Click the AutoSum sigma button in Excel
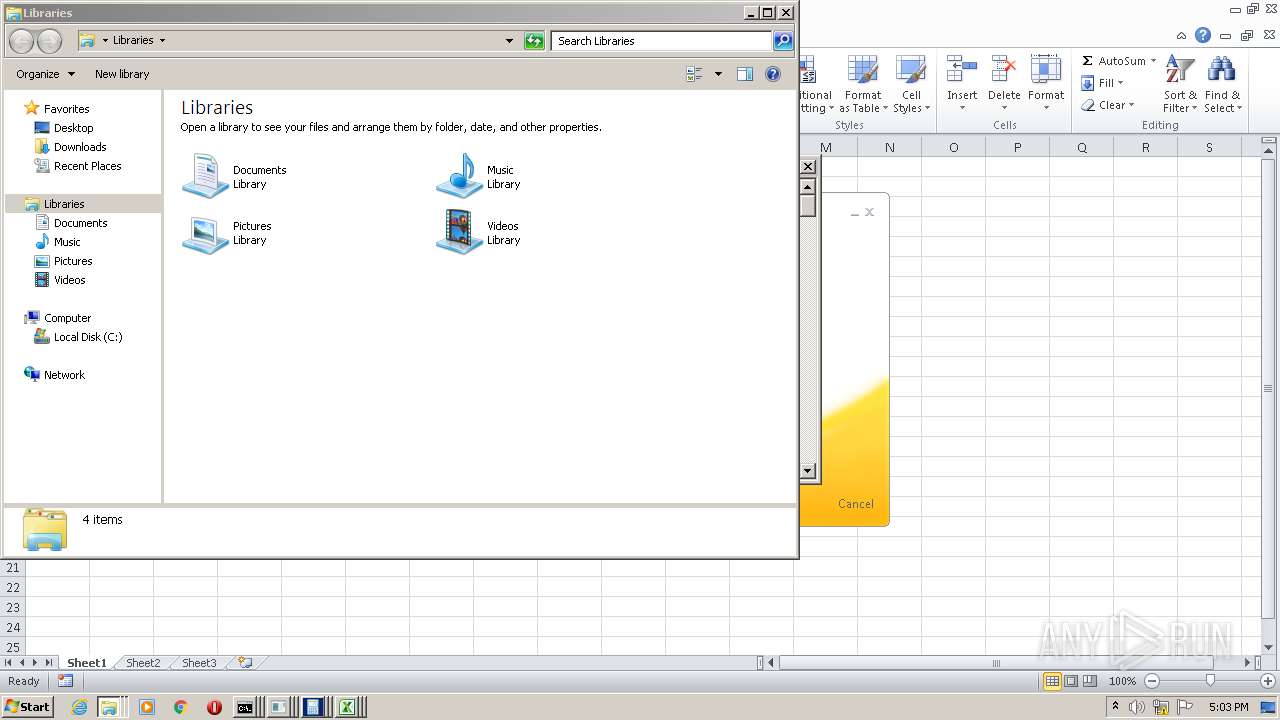This screenshot has height=720, width=1280. (1113, 61)
